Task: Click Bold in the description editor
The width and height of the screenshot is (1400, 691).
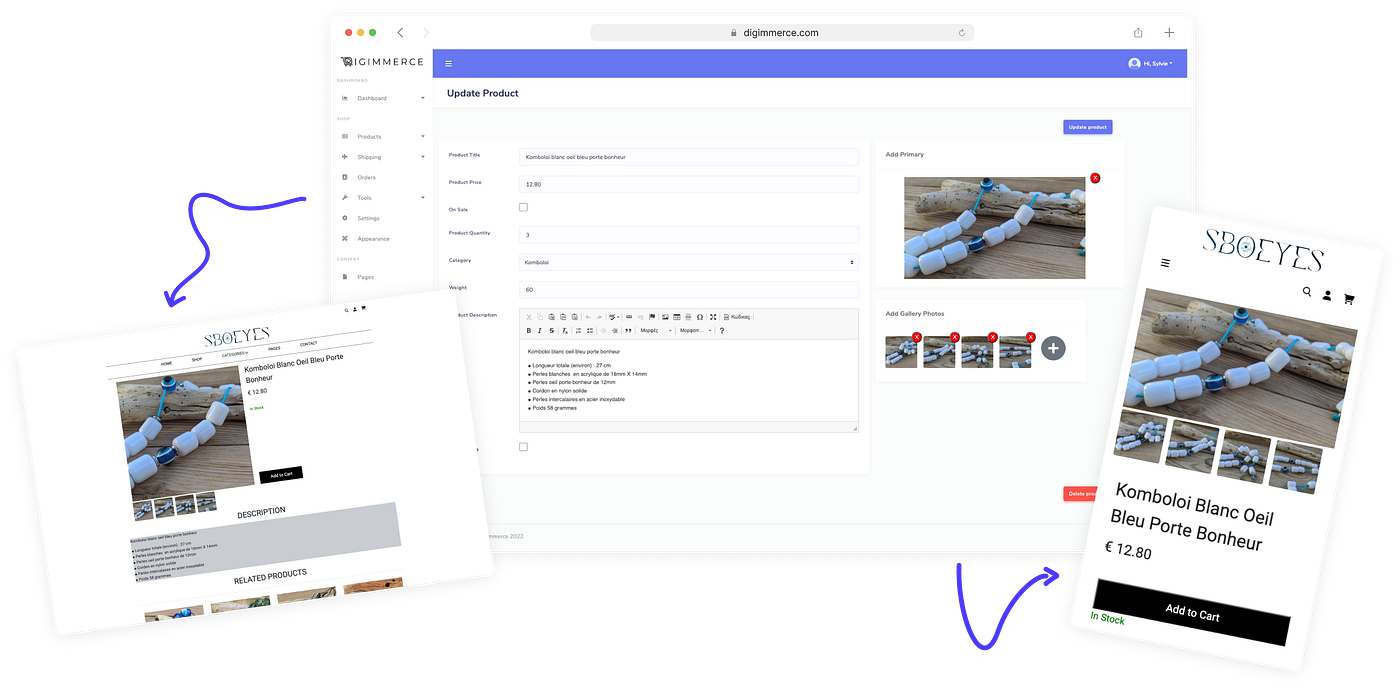Action: pyautogui.click(x=529, y=331)
